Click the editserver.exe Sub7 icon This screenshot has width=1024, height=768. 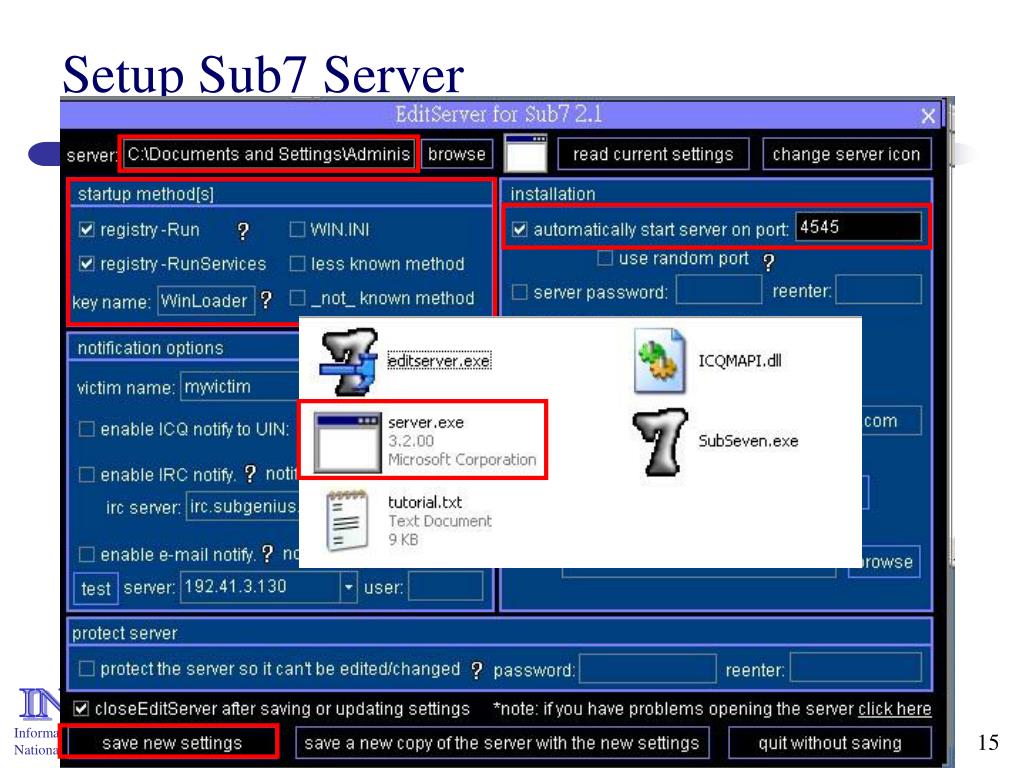tap(349, 361)
